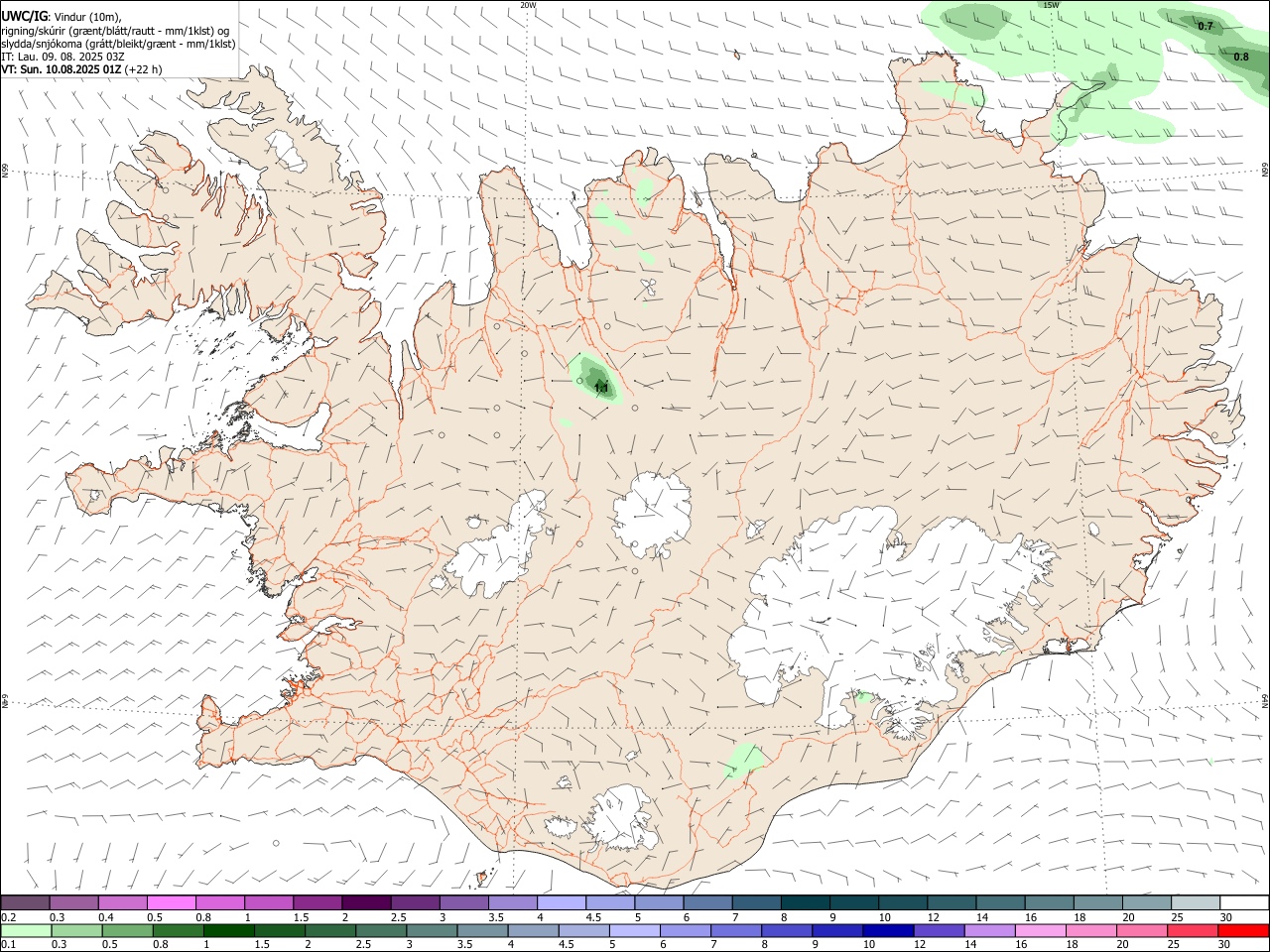Click the '64N' latitude label on right edge
The height and width of the screenshot is (952, 1270).
(1265, 700)
